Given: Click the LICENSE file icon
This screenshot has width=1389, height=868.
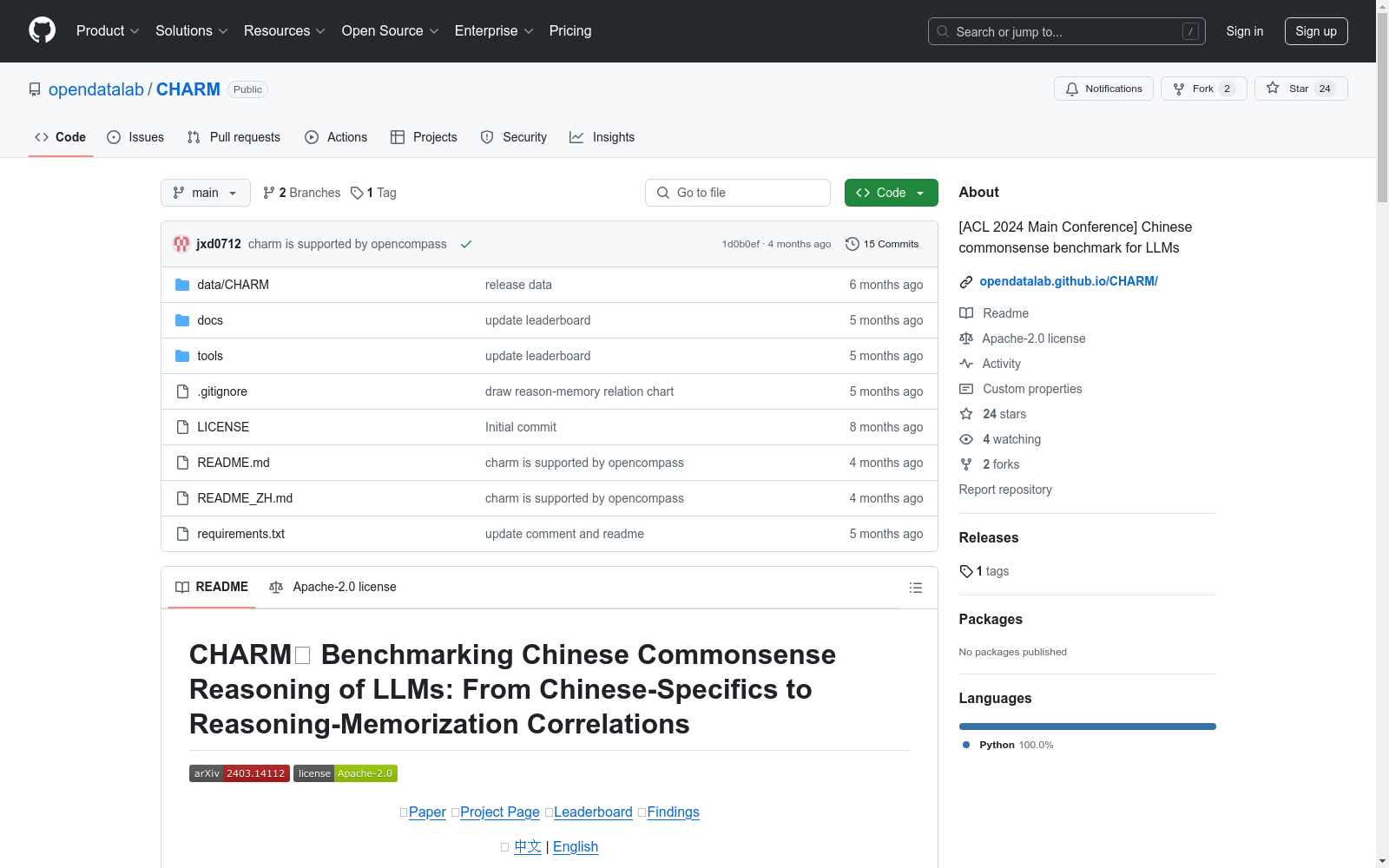Looking at the screenshot, I should (x=182, y=427).
